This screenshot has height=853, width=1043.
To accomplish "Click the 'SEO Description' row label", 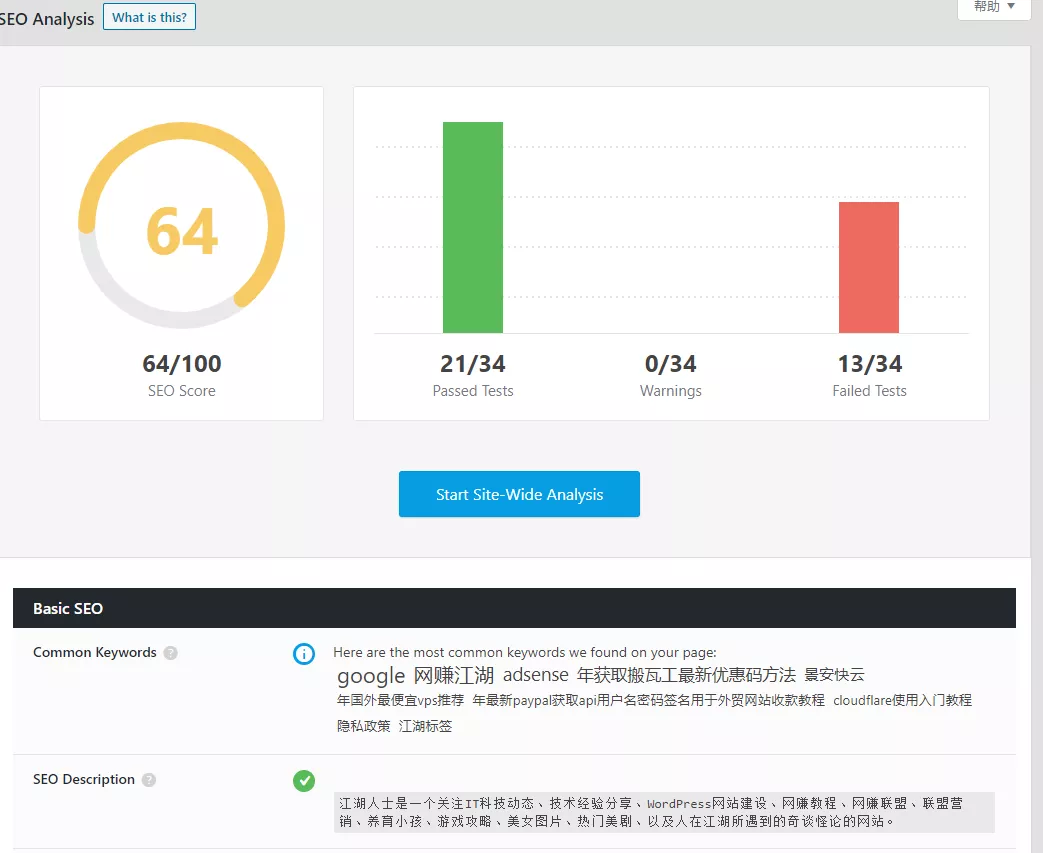I will (84, 779).
